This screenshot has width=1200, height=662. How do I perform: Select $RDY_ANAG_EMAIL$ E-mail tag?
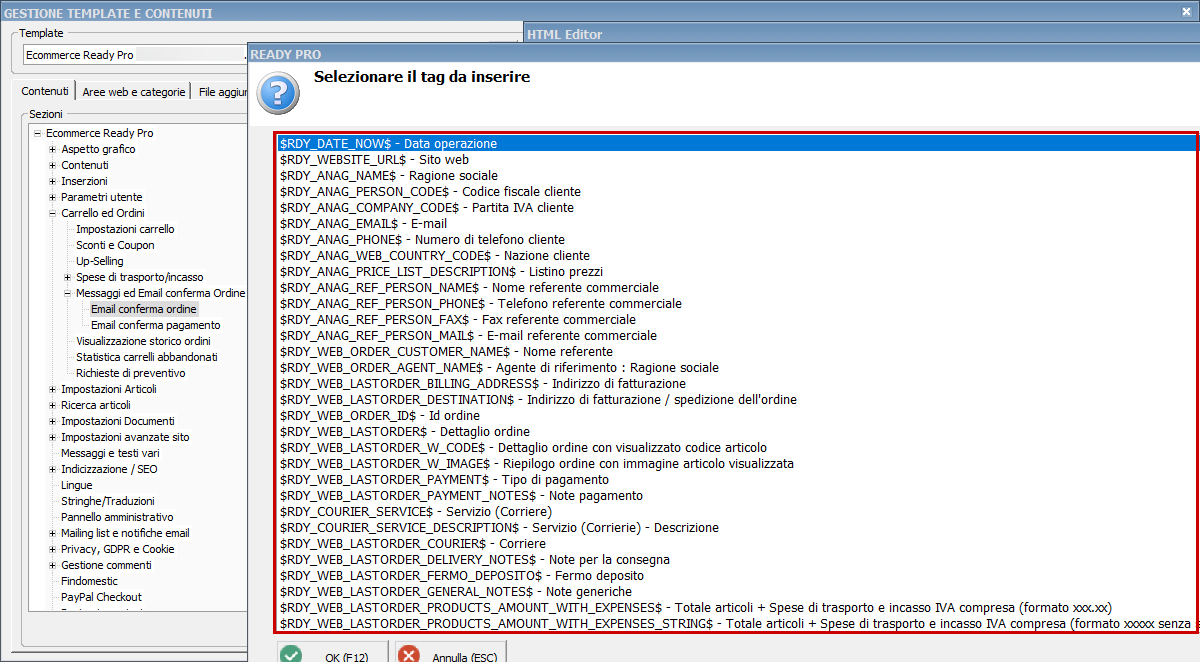(x=736, y=224)
